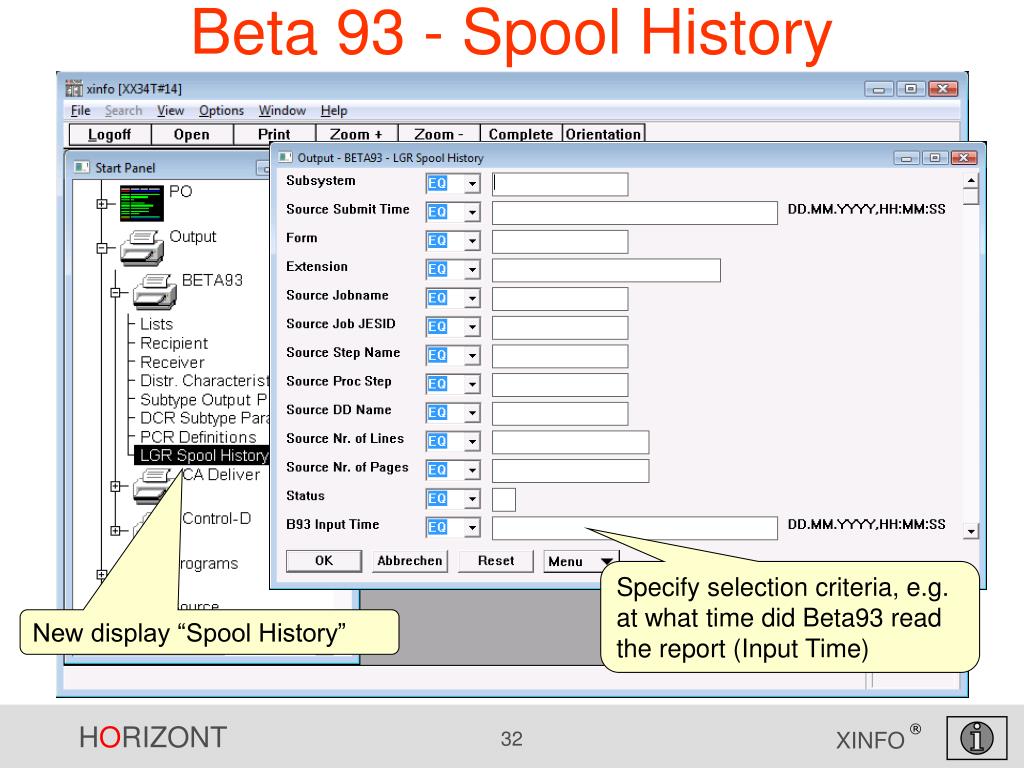Open the Window menu
The height and width of the screenshot is (768, 1024).
(x=282, y=110)
